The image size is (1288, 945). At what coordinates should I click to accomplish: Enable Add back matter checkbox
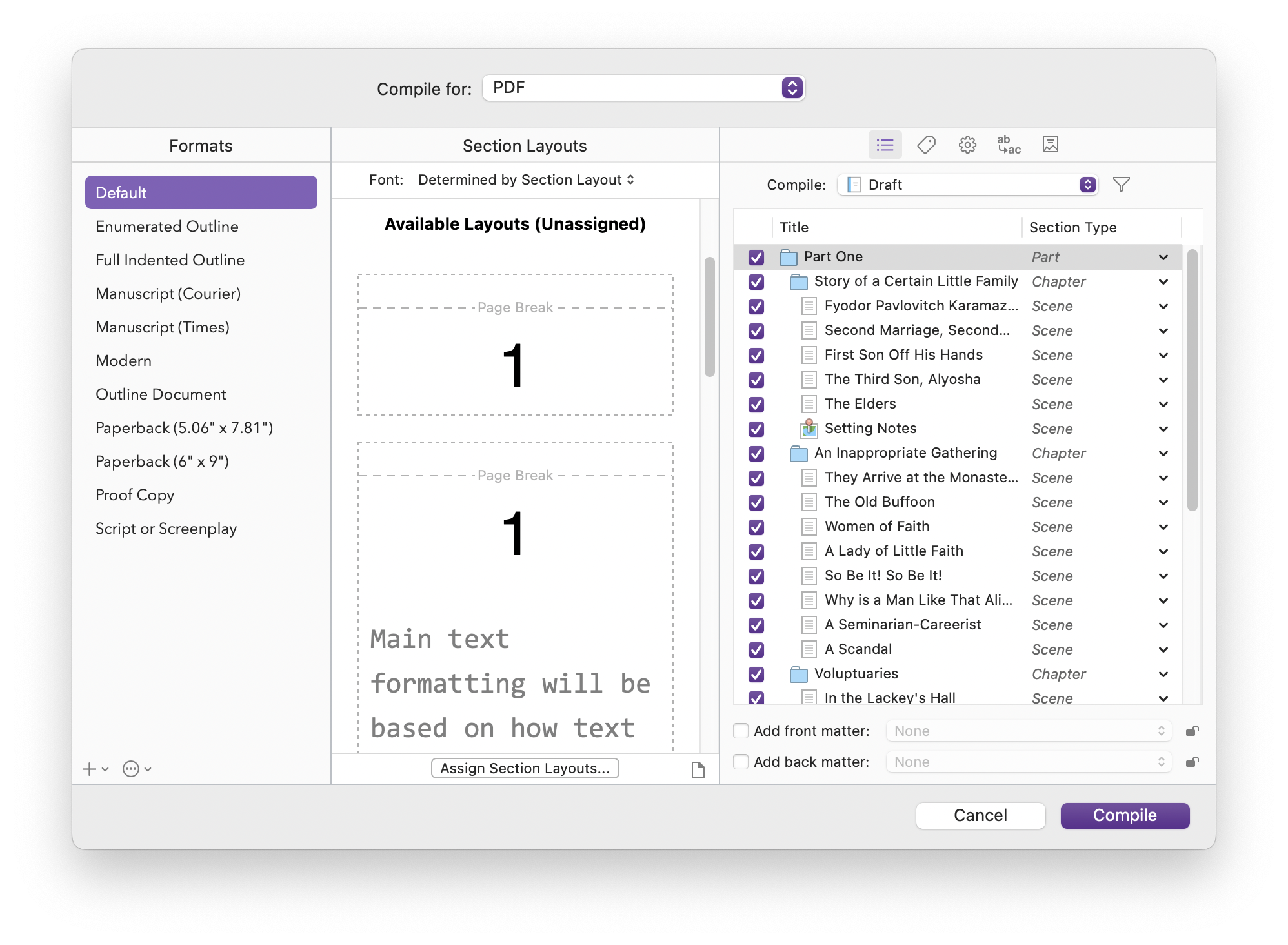tap(741, 762)
